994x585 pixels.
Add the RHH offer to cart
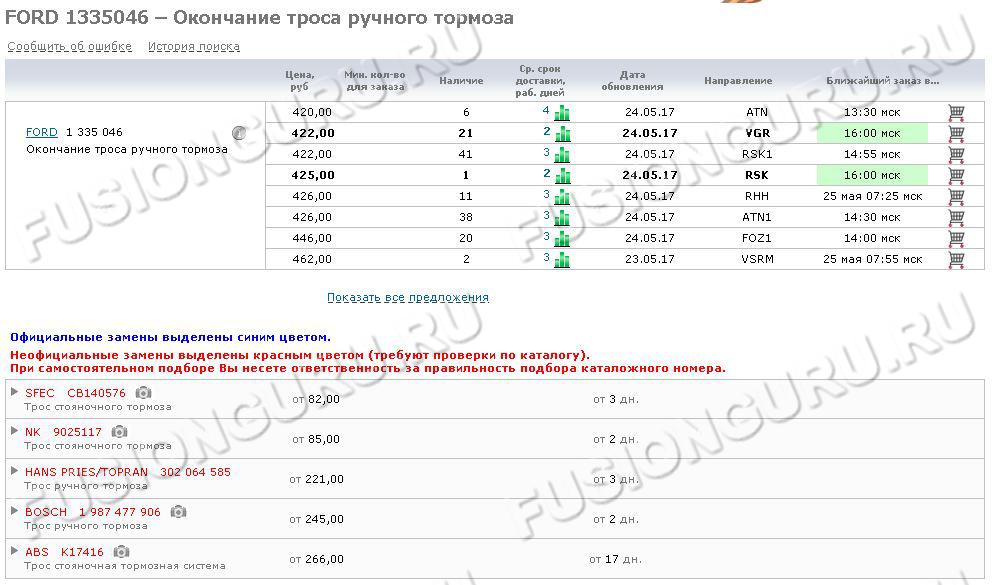coord(956,196)
